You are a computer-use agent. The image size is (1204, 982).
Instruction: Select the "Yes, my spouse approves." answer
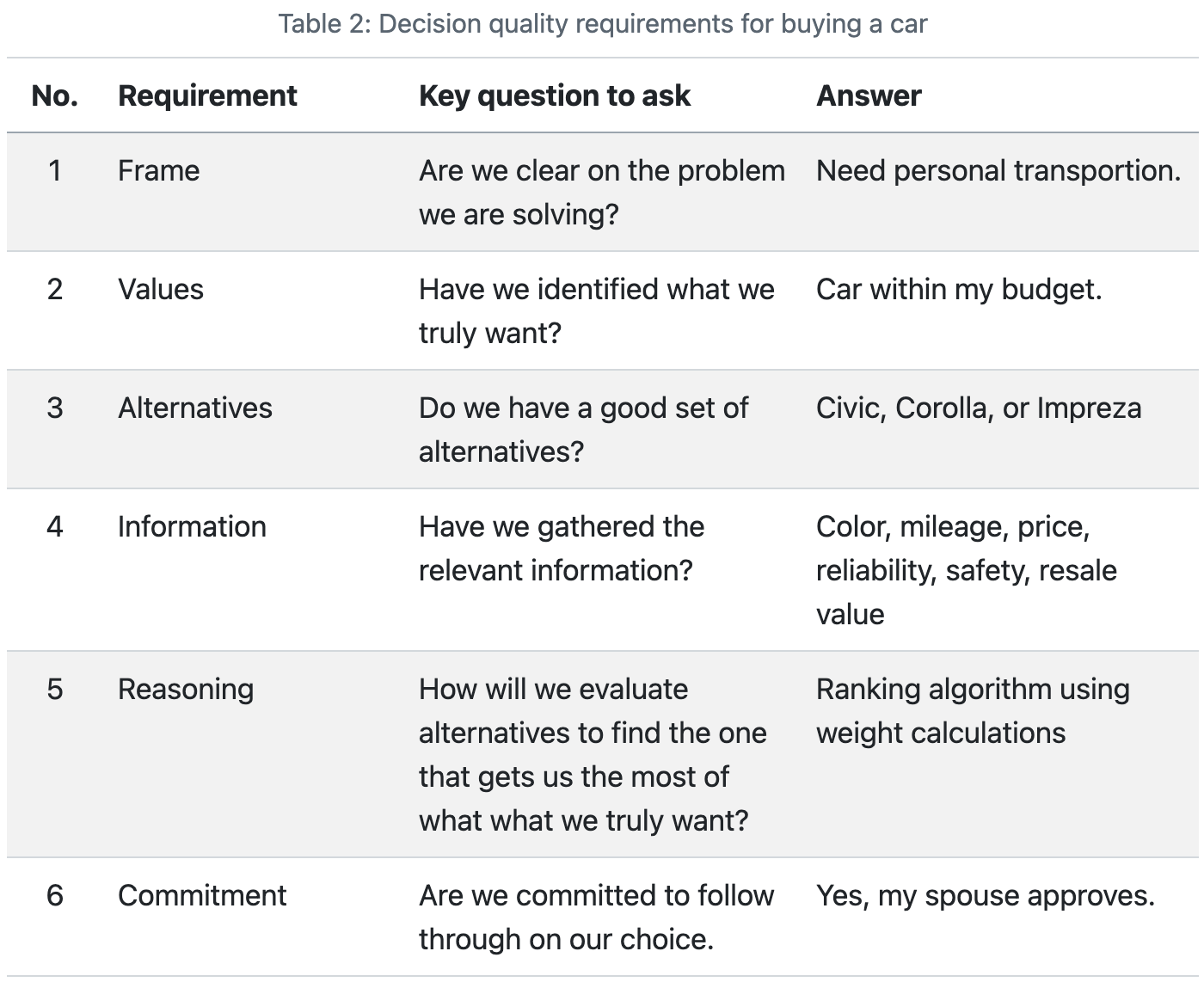coord(985,895)
